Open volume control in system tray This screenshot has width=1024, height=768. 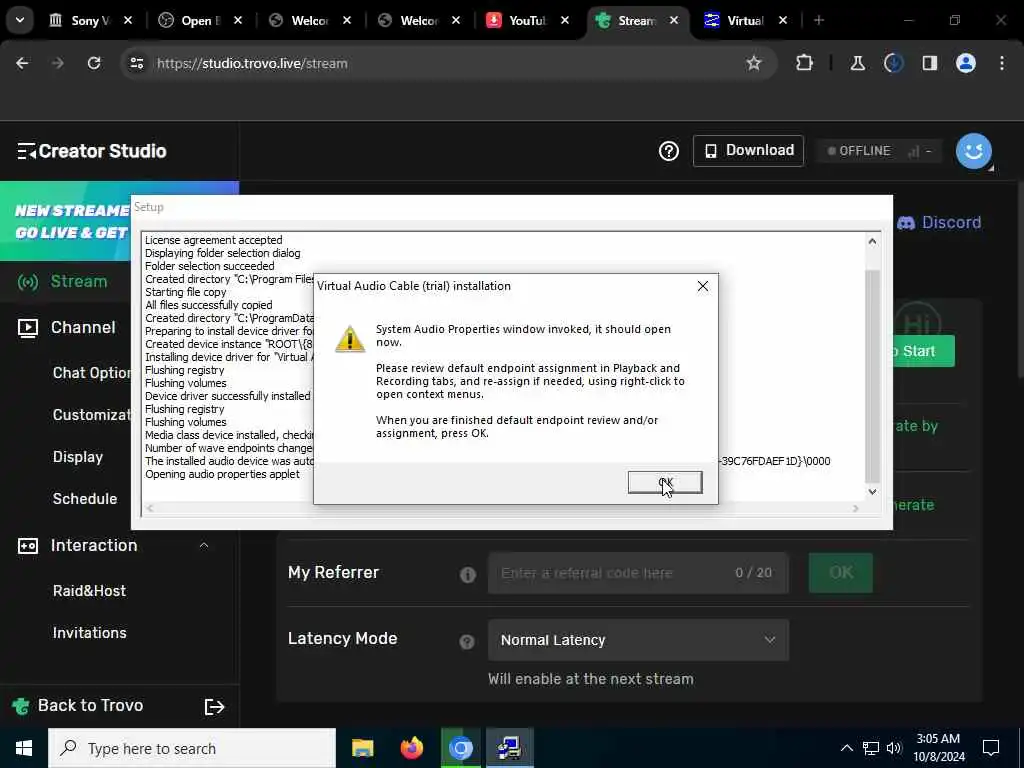[894, 748]
